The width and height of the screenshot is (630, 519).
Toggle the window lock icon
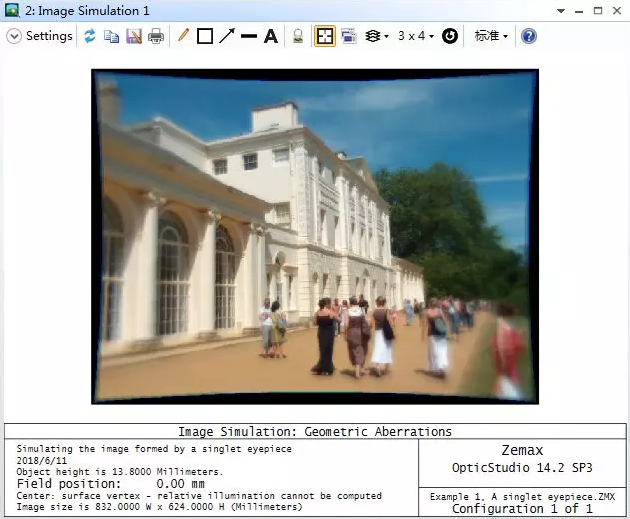298,36
